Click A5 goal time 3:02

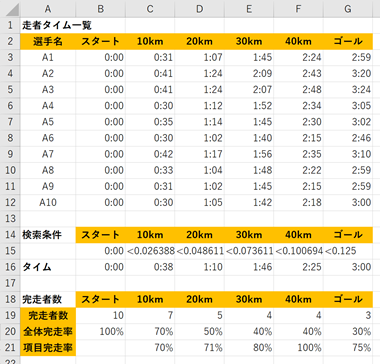pos(348,122)
